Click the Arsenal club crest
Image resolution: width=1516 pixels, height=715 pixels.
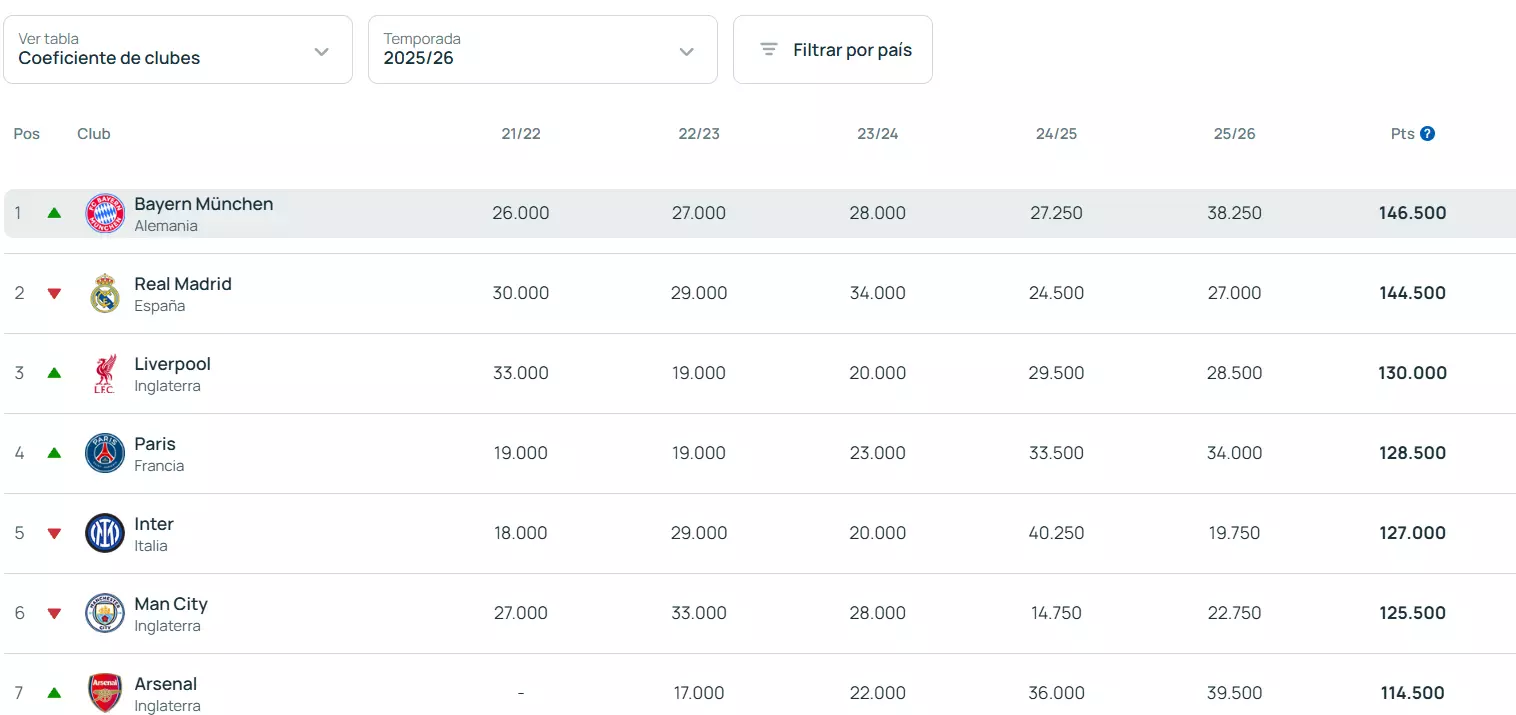105,693
